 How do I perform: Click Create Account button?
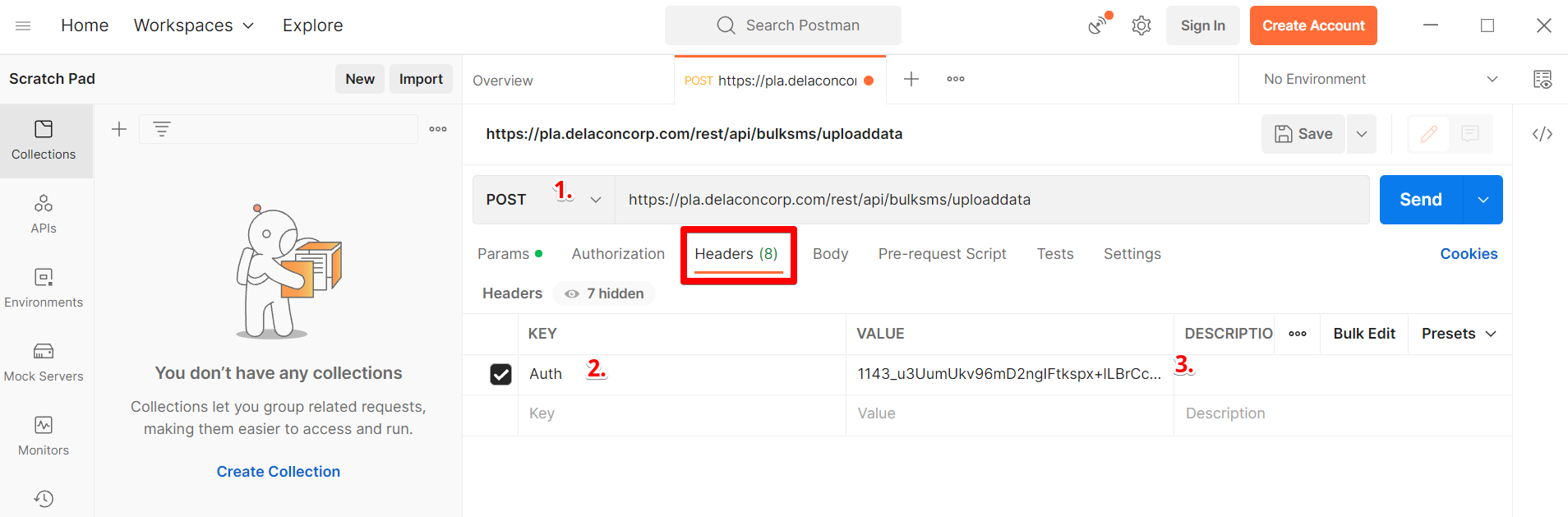click(x=1313, y=25)
